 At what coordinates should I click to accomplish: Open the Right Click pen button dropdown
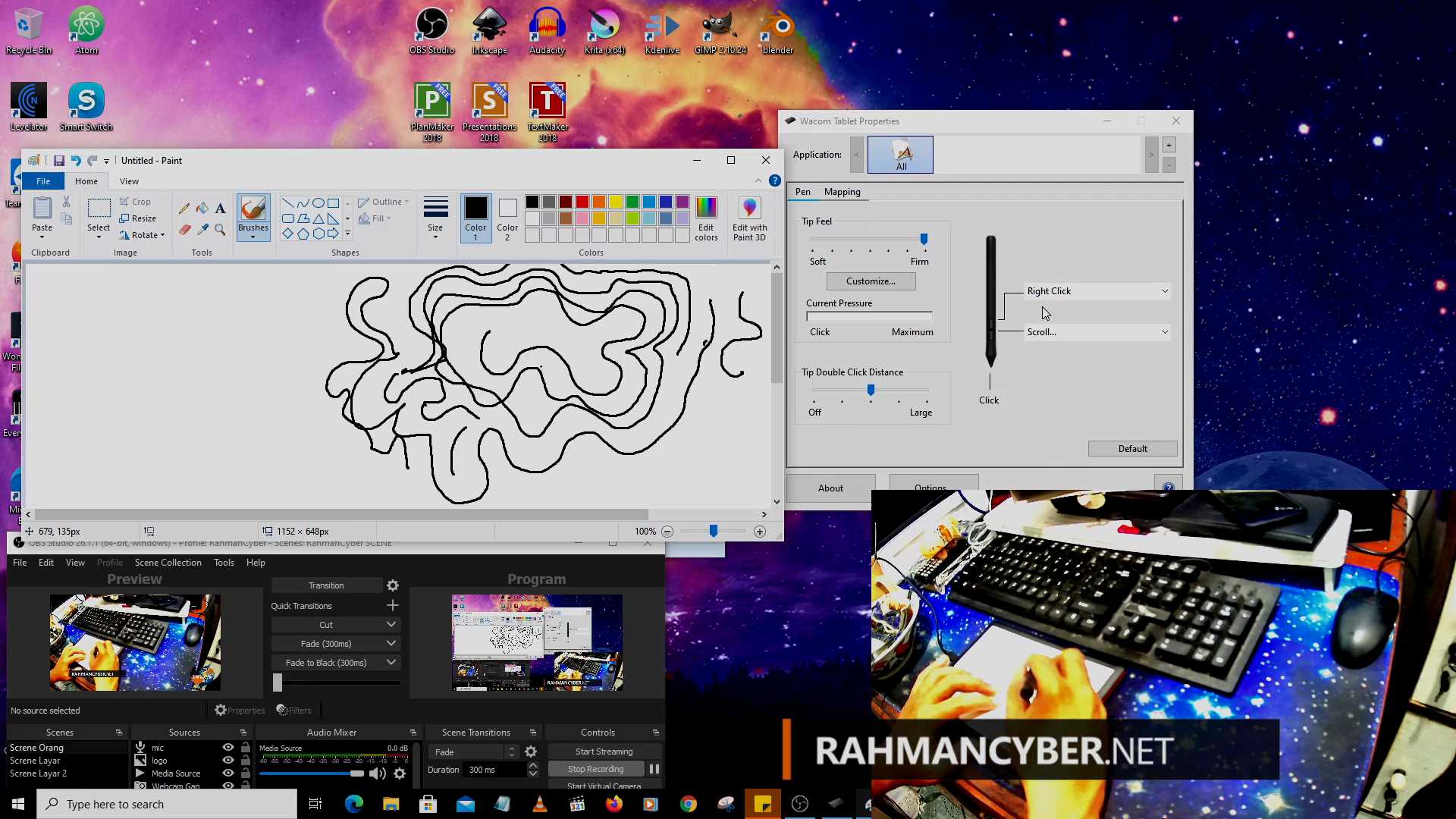[1097, 291]
